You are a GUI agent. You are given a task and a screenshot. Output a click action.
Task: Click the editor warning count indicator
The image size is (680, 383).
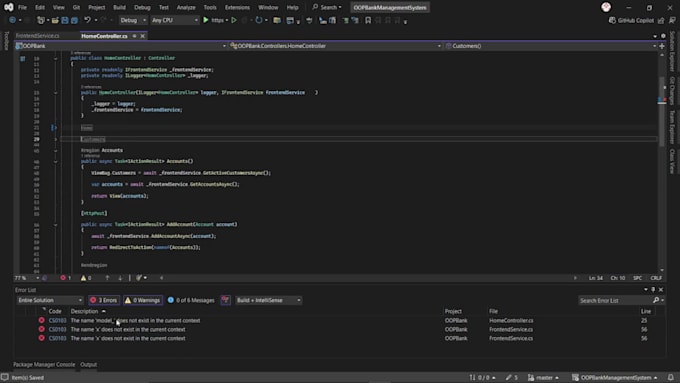(86, 278)
